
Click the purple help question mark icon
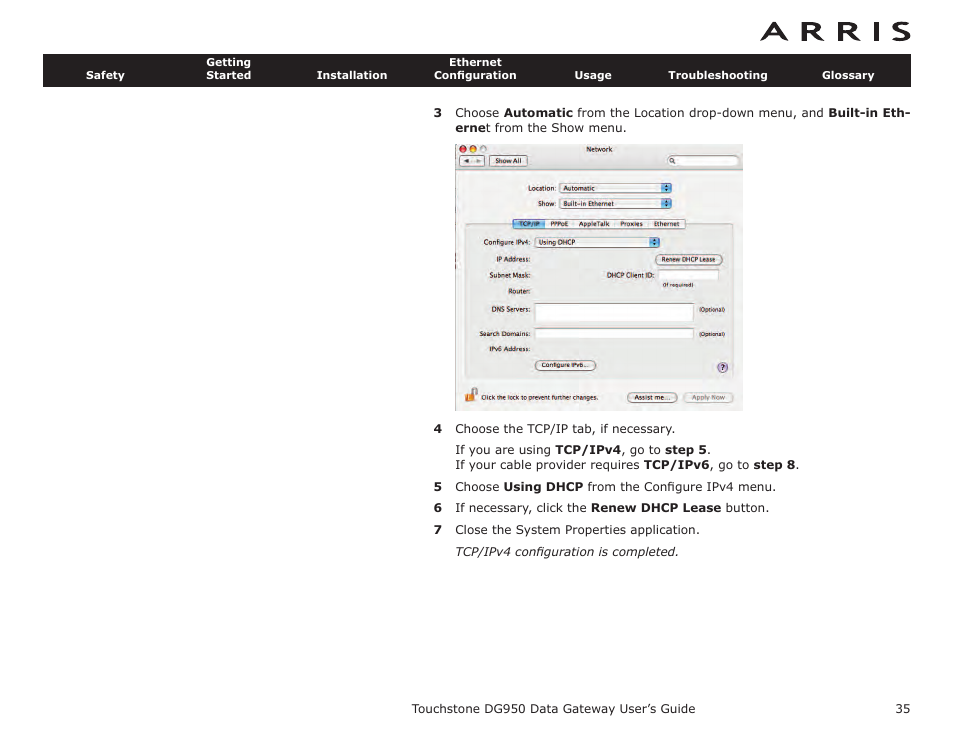point(722,367)
